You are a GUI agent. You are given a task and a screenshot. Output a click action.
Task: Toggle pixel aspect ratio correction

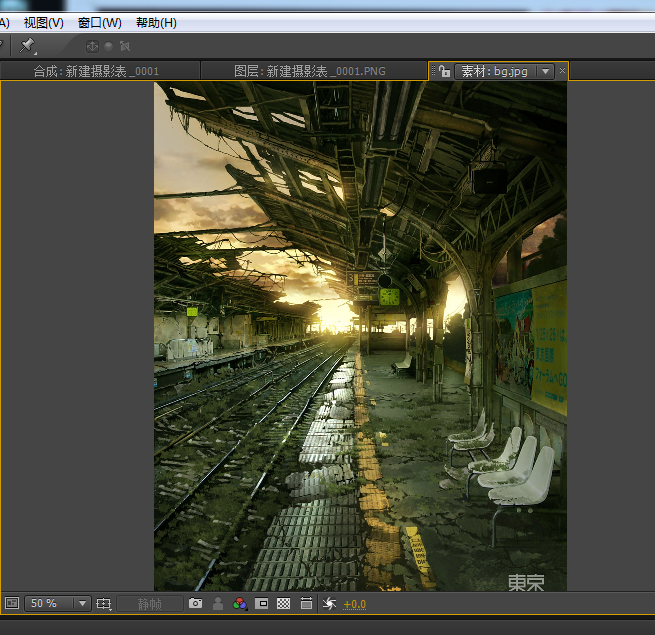306,604
